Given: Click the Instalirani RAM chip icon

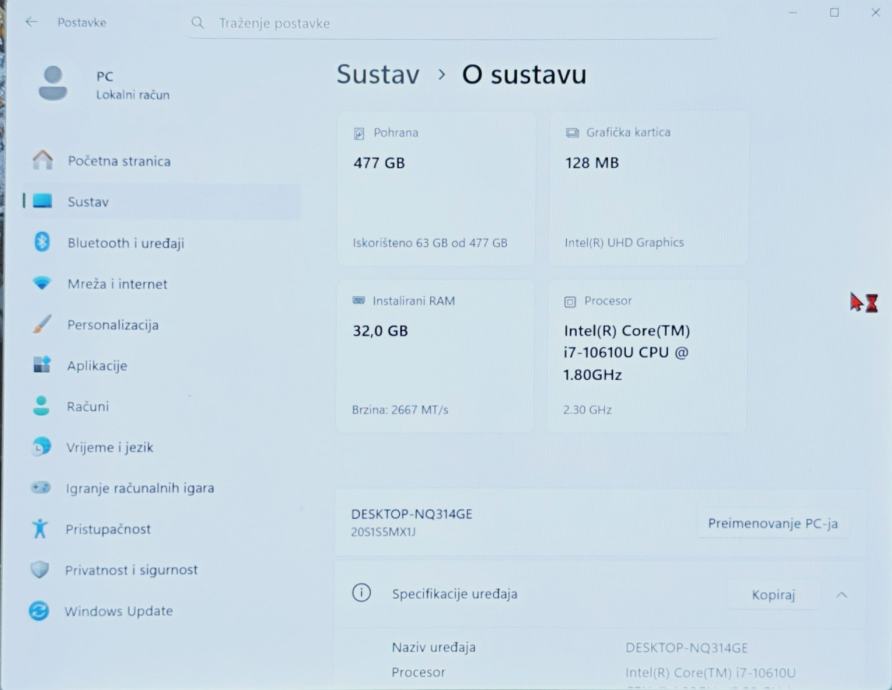Looking at the screenshot, I should (358, 300).
